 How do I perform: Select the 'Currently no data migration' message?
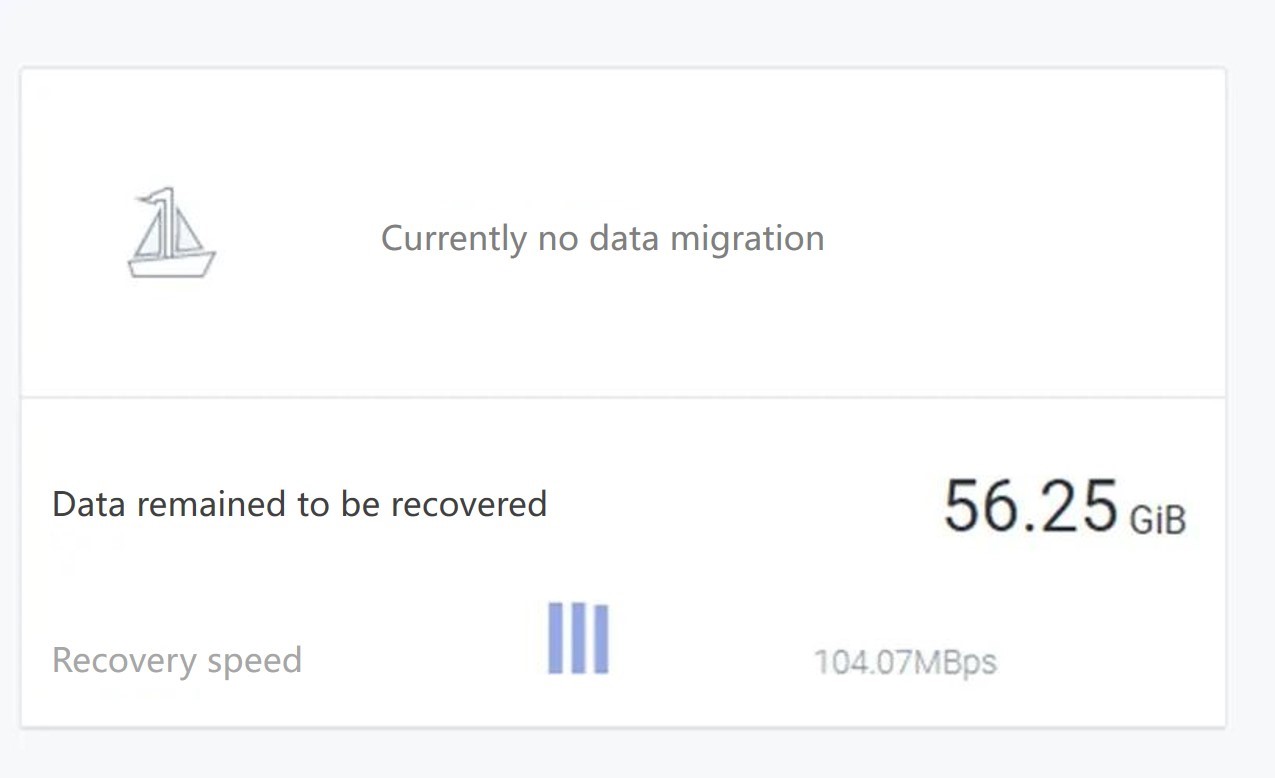[603, 238]
